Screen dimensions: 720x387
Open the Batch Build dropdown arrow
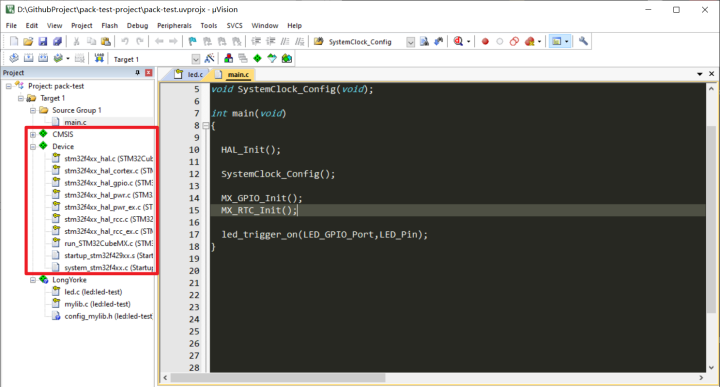68,59
